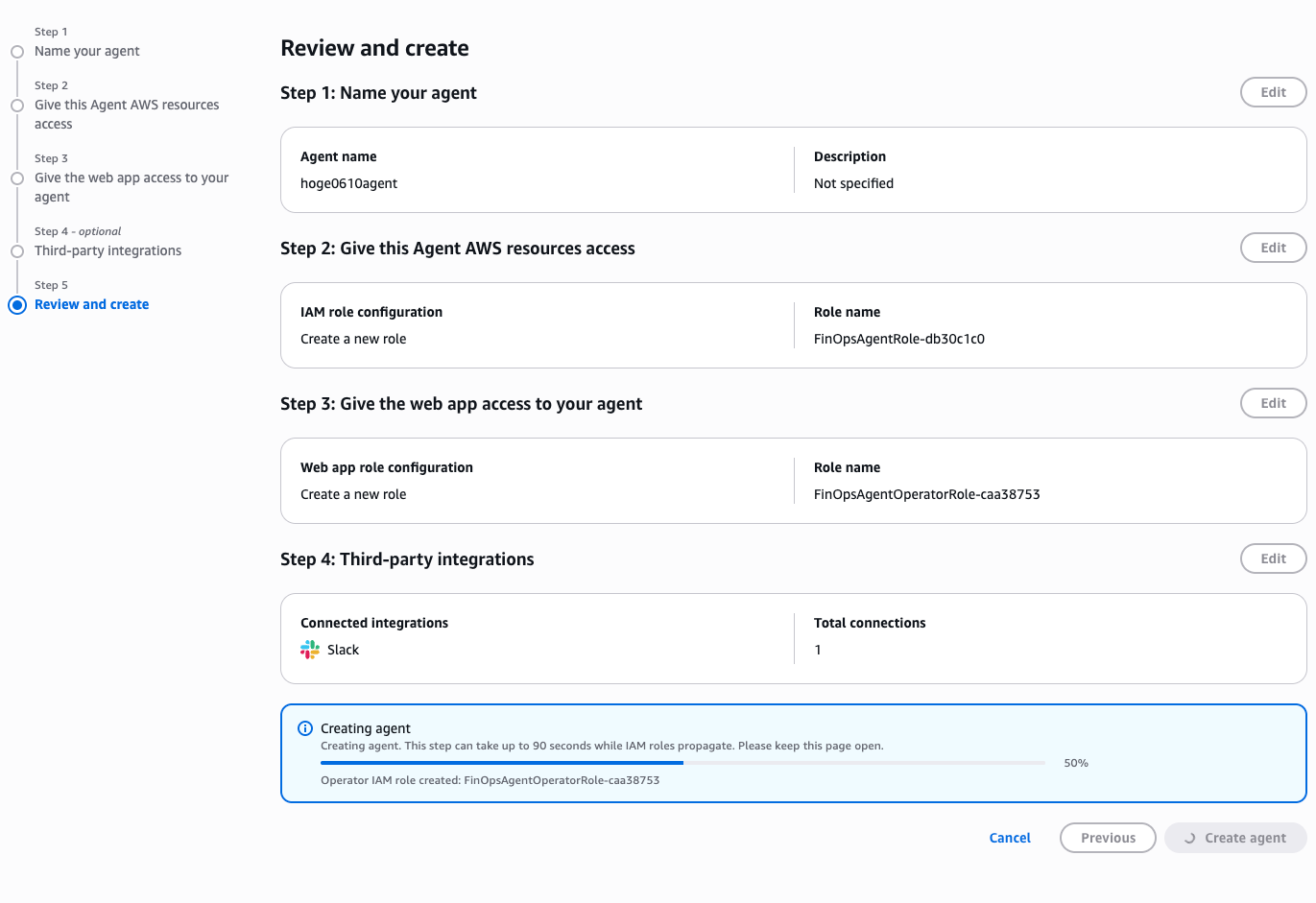Click the Total connections value 1
Viewport: 1316px width, 903px height.
point(818,650)
